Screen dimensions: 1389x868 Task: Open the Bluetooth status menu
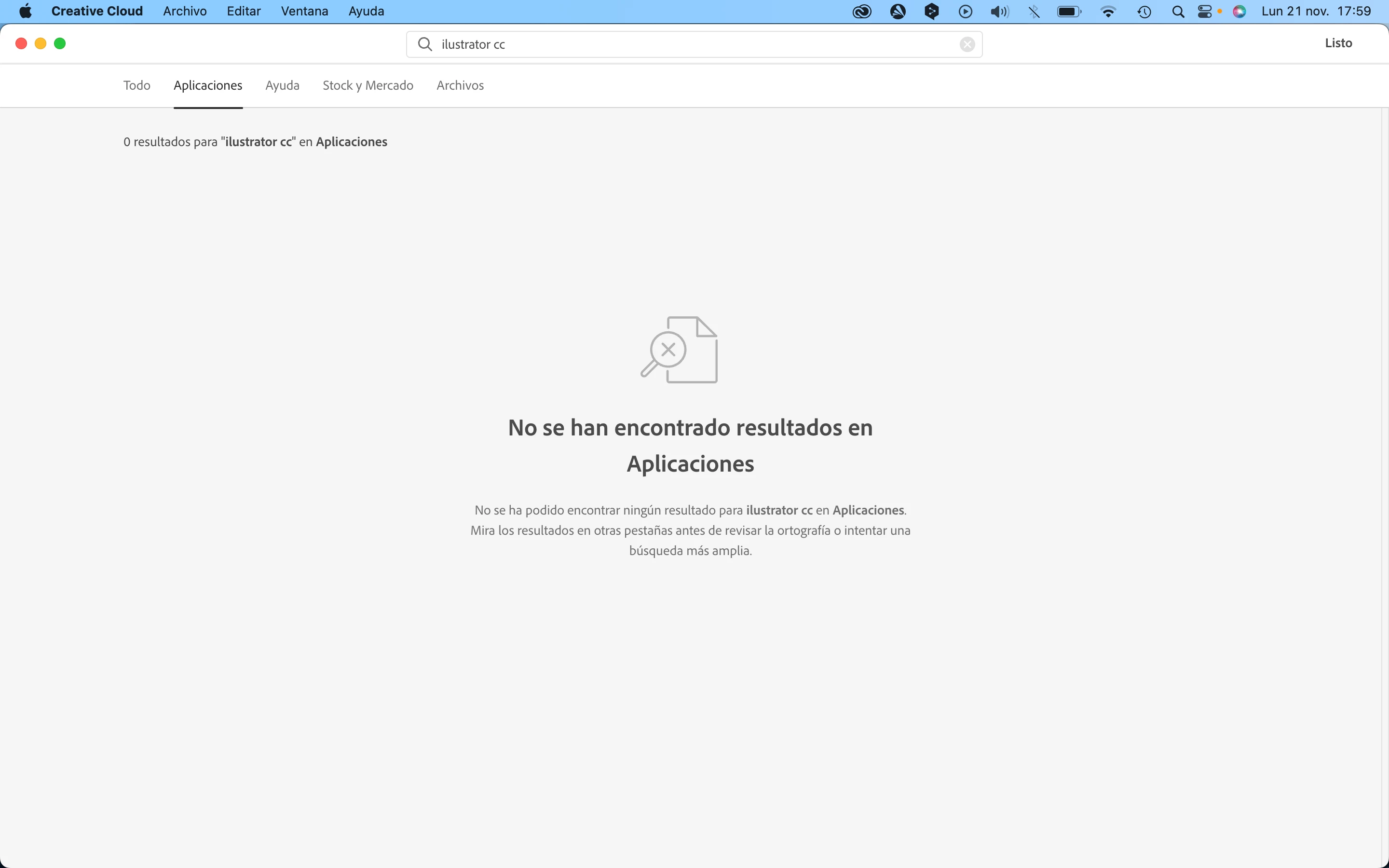pos(1034,12)
